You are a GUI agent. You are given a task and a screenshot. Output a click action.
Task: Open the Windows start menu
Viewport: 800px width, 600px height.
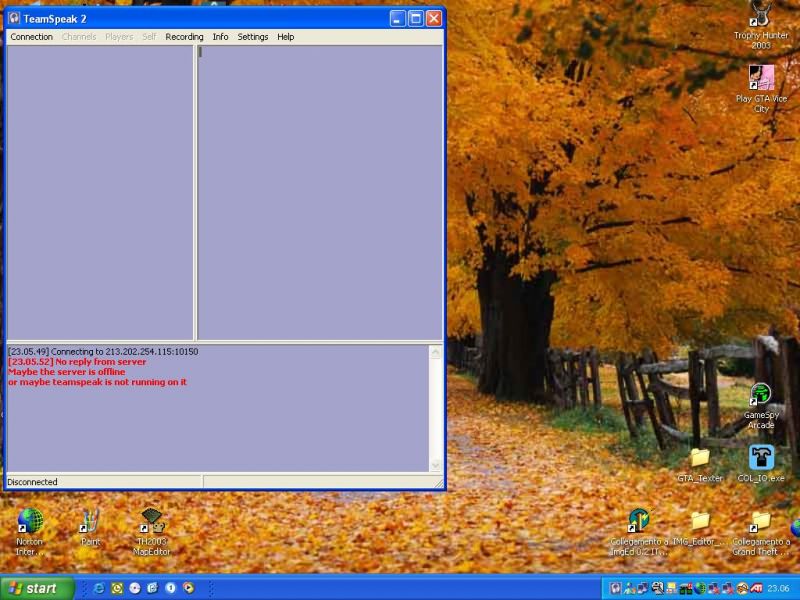pos(37,588)
